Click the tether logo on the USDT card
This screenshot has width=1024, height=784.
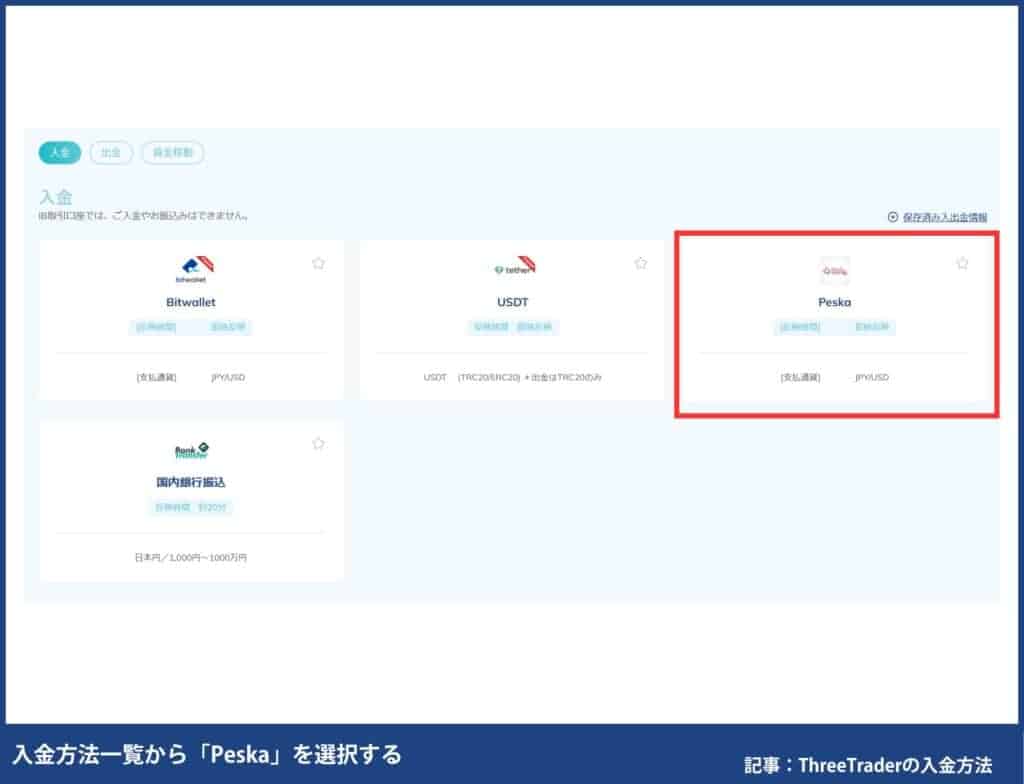point(515,267)
